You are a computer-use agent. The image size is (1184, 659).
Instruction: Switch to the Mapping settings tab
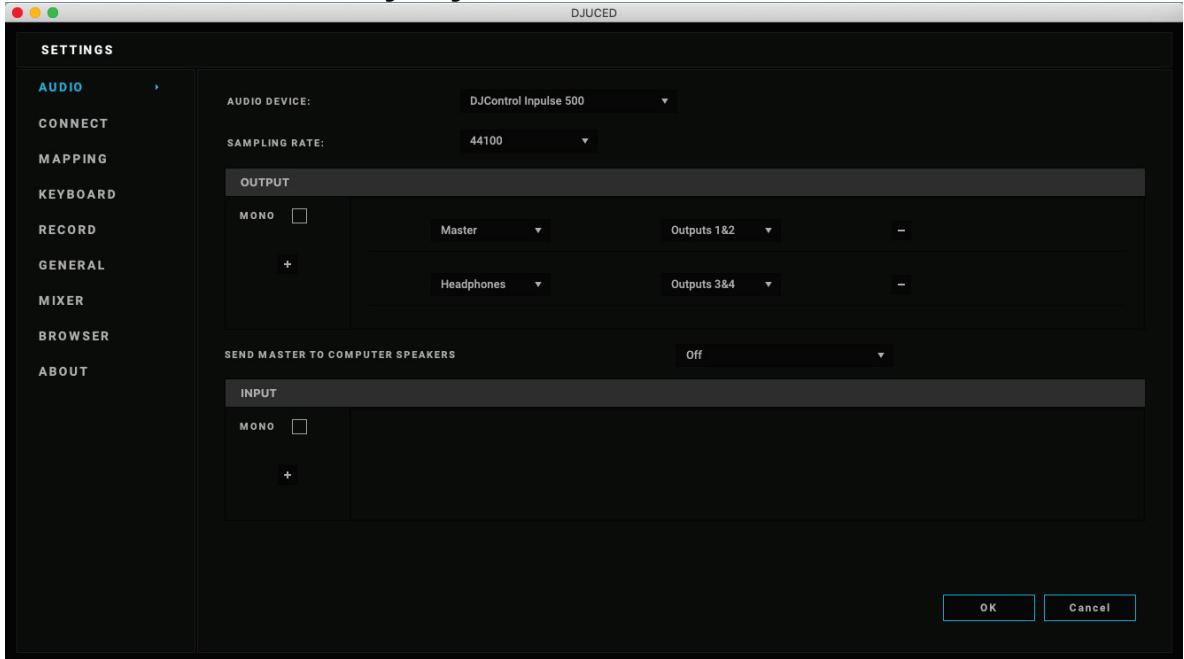(72, 159)
